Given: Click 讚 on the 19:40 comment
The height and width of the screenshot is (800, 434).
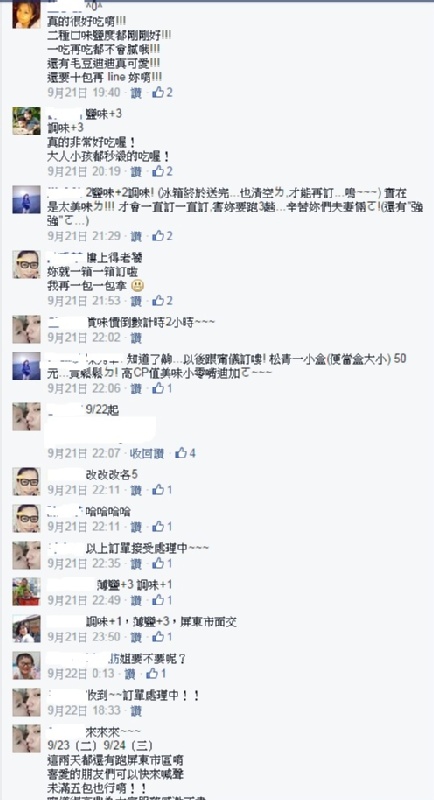Looking at the screenshot, I should coord(136,92).
